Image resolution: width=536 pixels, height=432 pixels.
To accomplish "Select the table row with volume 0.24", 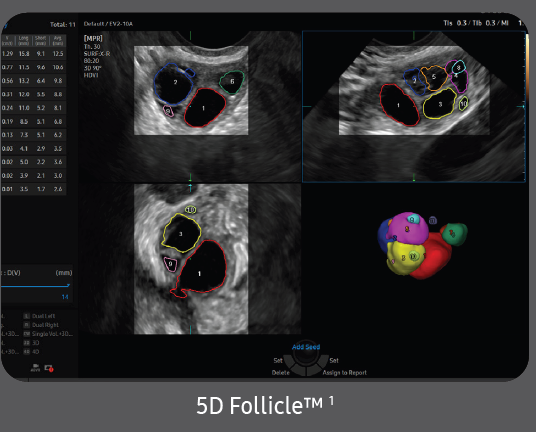I will click(33, 108).
